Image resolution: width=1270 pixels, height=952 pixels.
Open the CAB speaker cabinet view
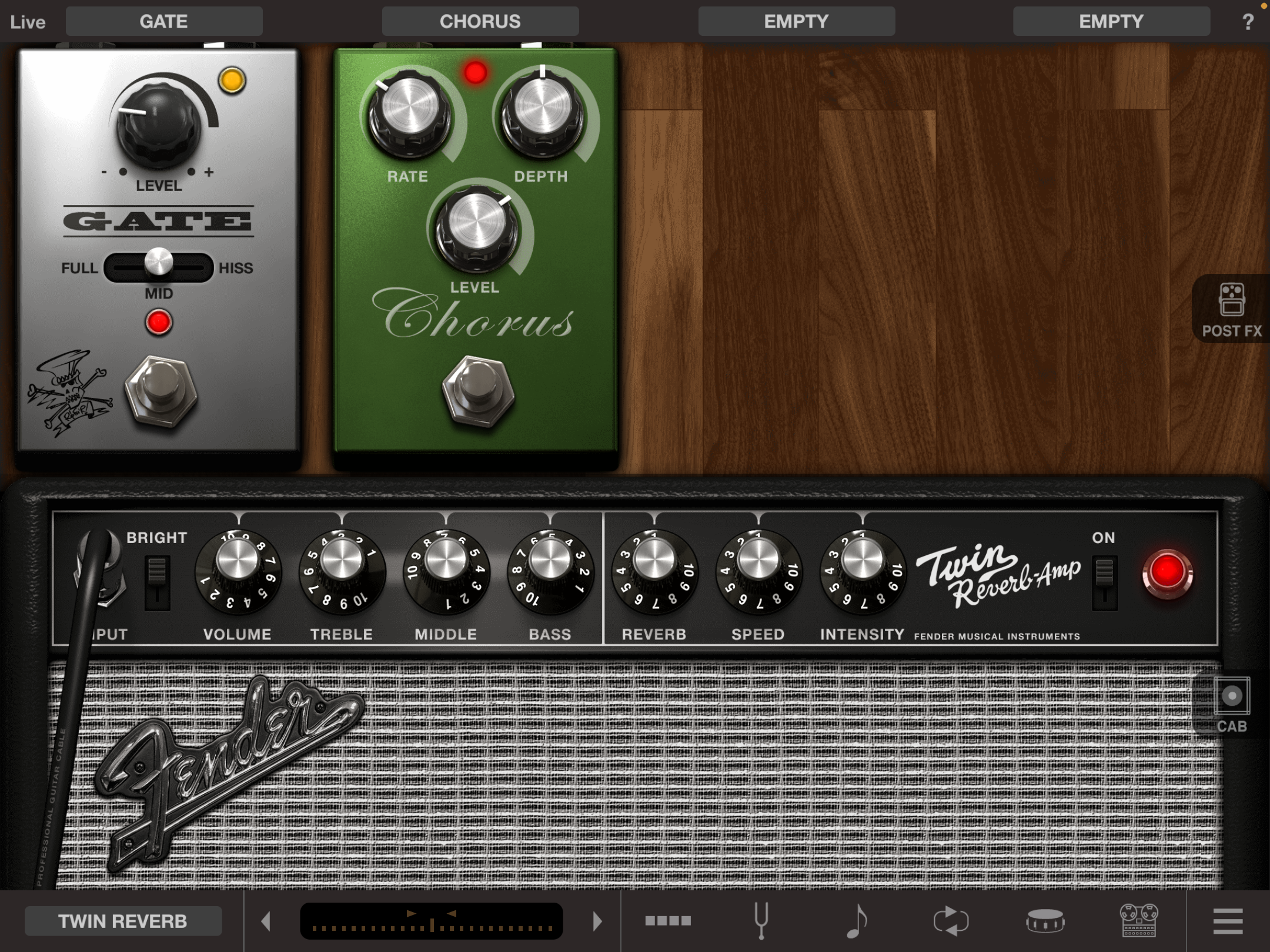1231,704
